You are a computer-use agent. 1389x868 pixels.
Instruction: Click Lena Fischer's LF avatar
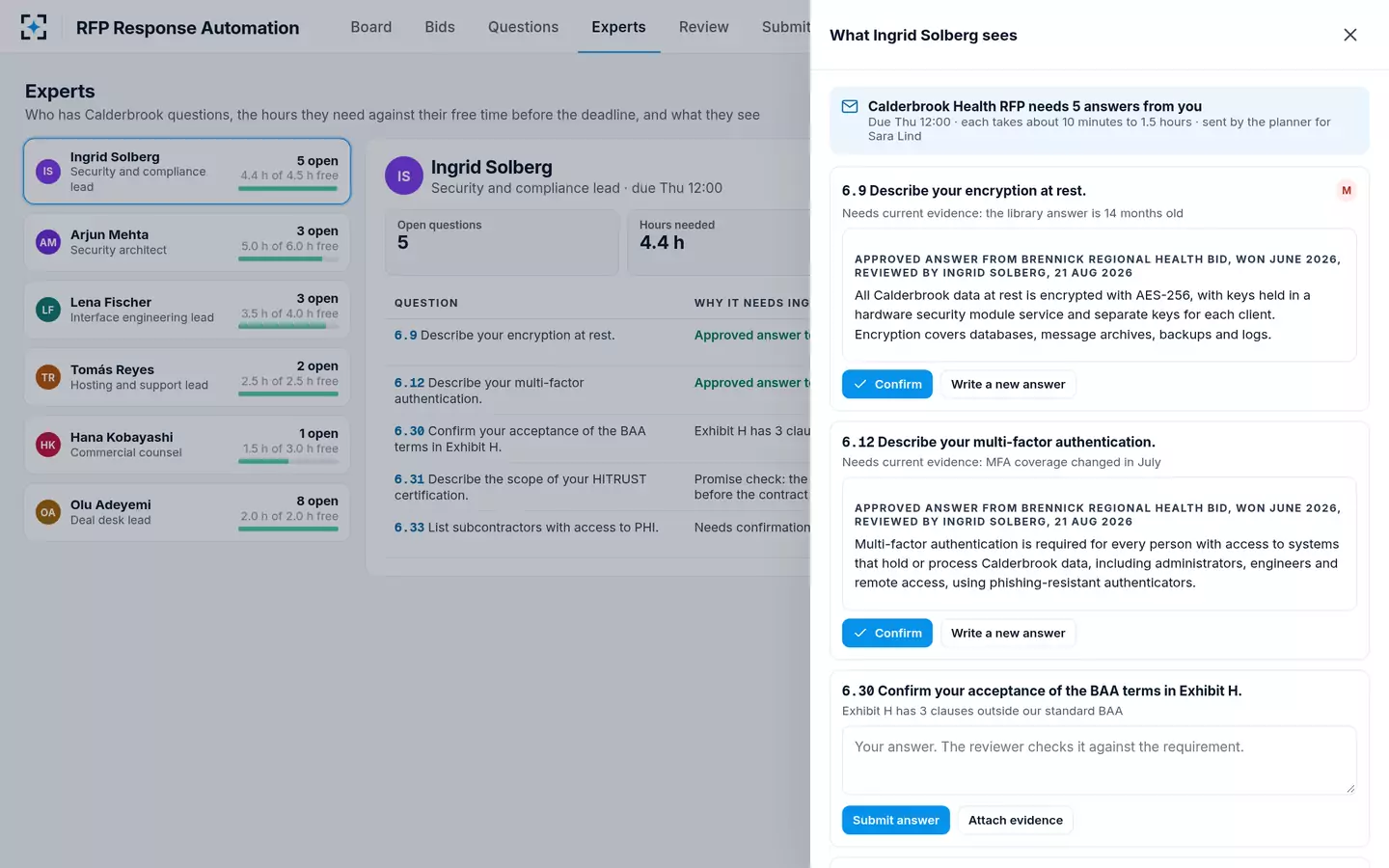48,310
